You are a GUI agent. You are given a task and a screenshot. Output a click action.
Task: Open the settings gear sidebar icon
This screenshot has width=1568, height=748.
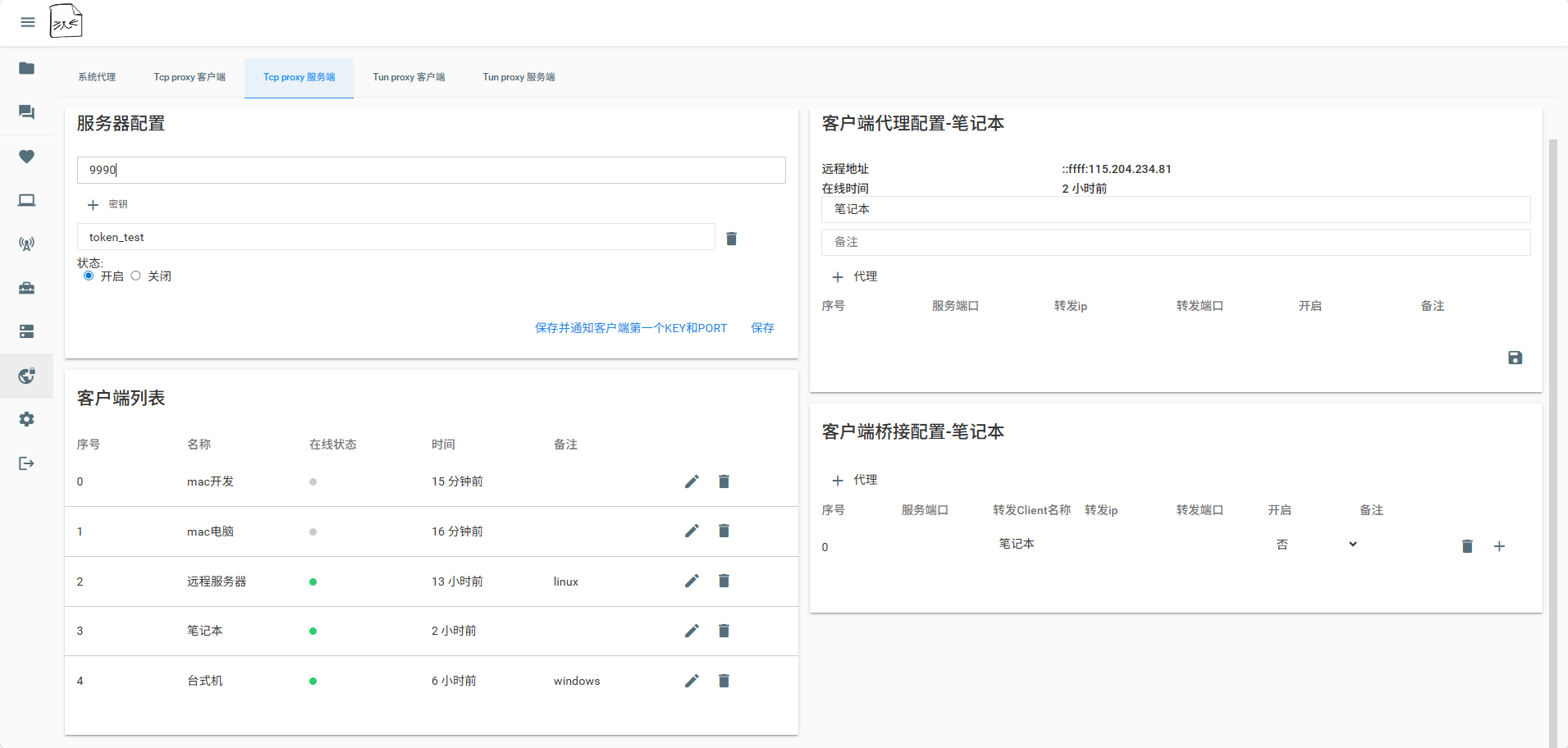(27, 419)
